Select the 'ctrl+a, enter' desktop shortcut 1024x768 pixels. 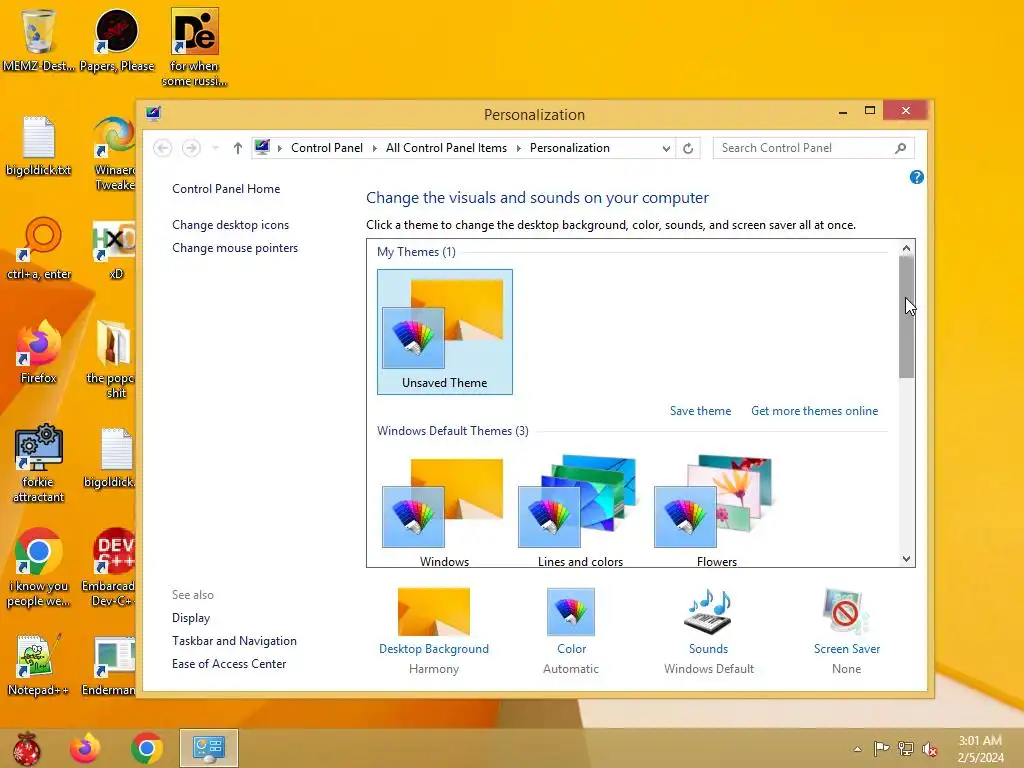tap(39, 249)
